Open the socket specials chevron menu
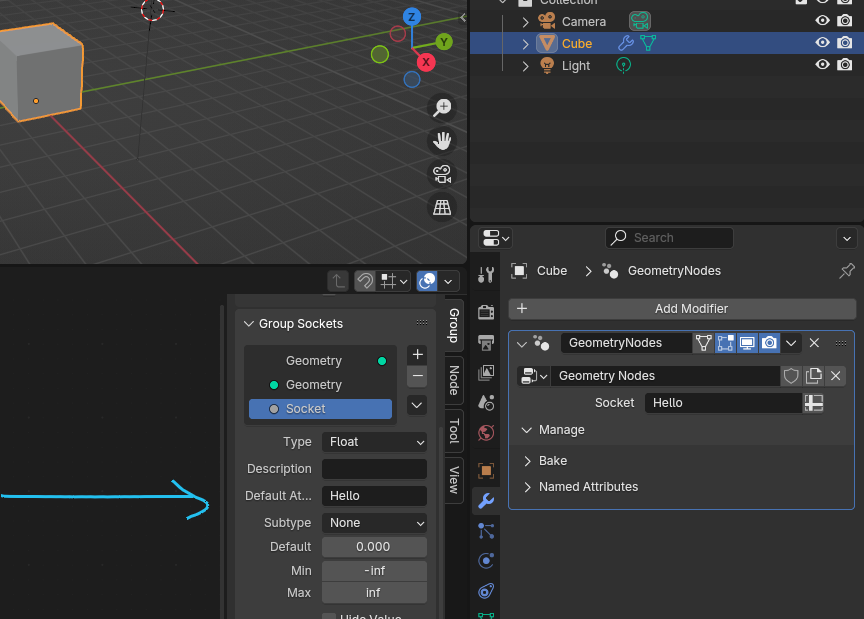Viewport: 864px width, 619px height. point(417,405)
